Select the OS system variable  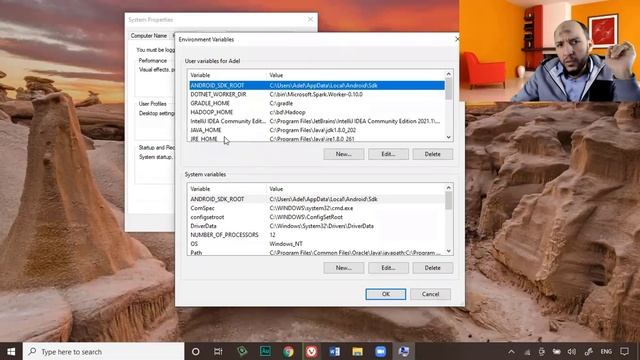[x=317, y=244]
